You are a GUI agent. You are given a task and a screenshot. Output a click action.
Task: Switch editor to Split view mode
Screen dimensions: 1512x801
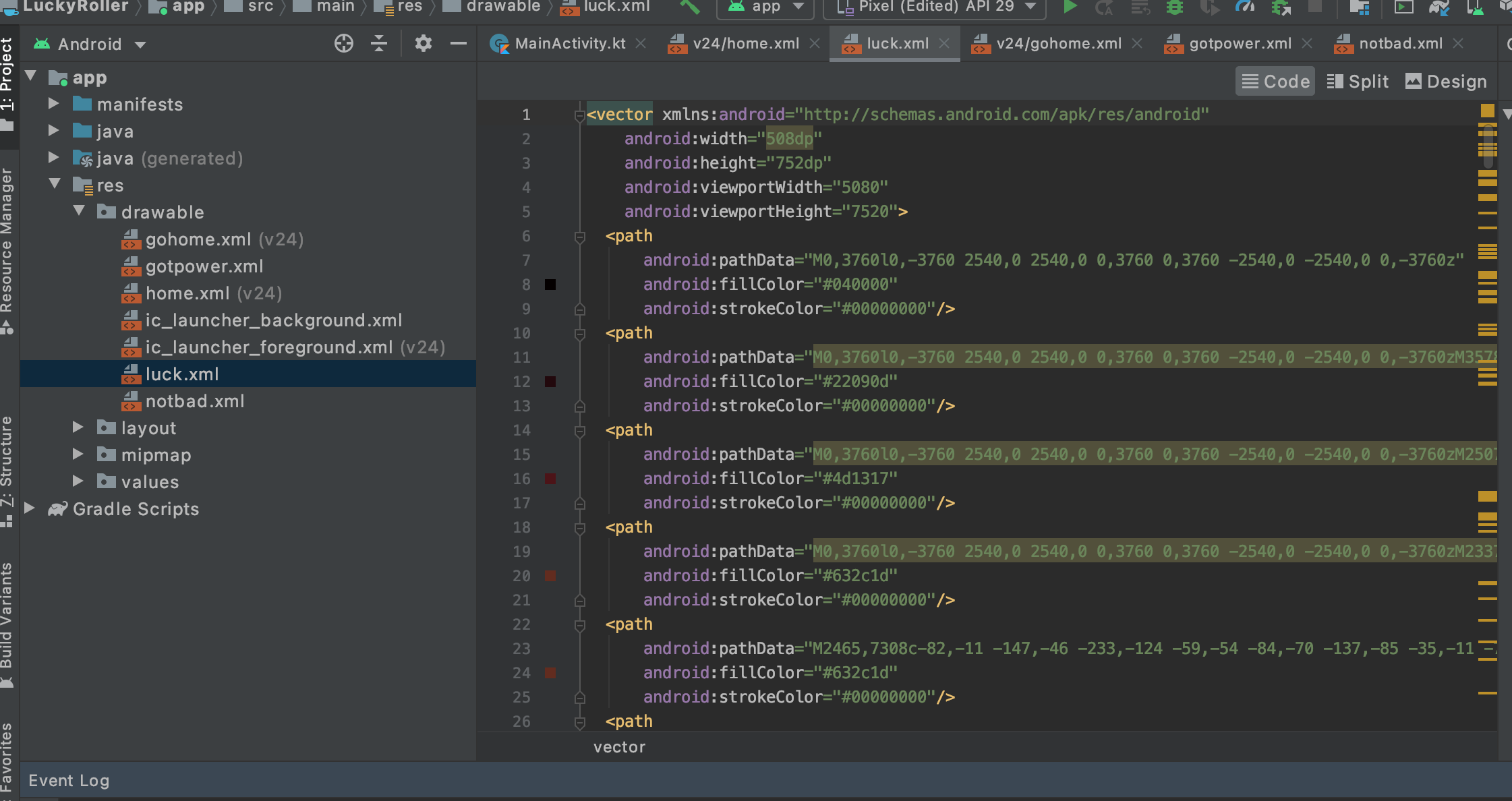pos(1358,82)
